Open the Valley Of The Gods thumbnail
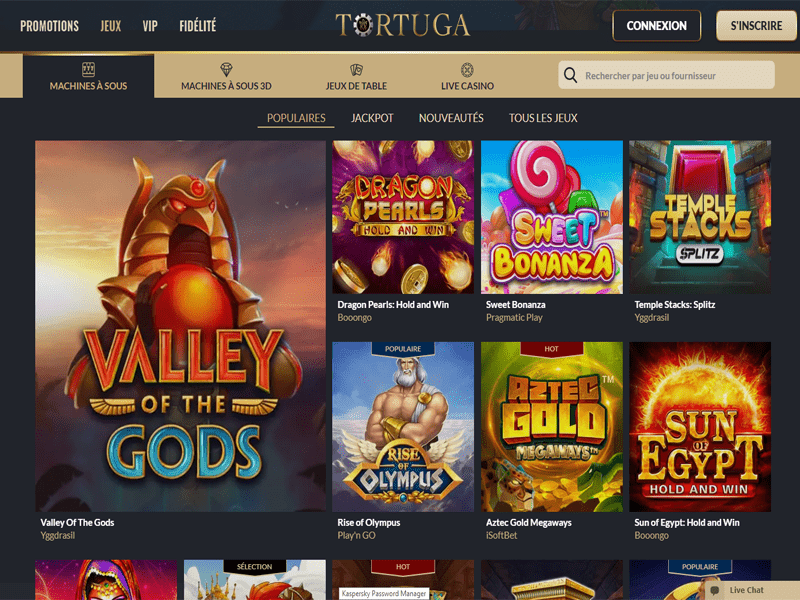The width and height of the screenshot is (800, 600). tap(180, 326)
